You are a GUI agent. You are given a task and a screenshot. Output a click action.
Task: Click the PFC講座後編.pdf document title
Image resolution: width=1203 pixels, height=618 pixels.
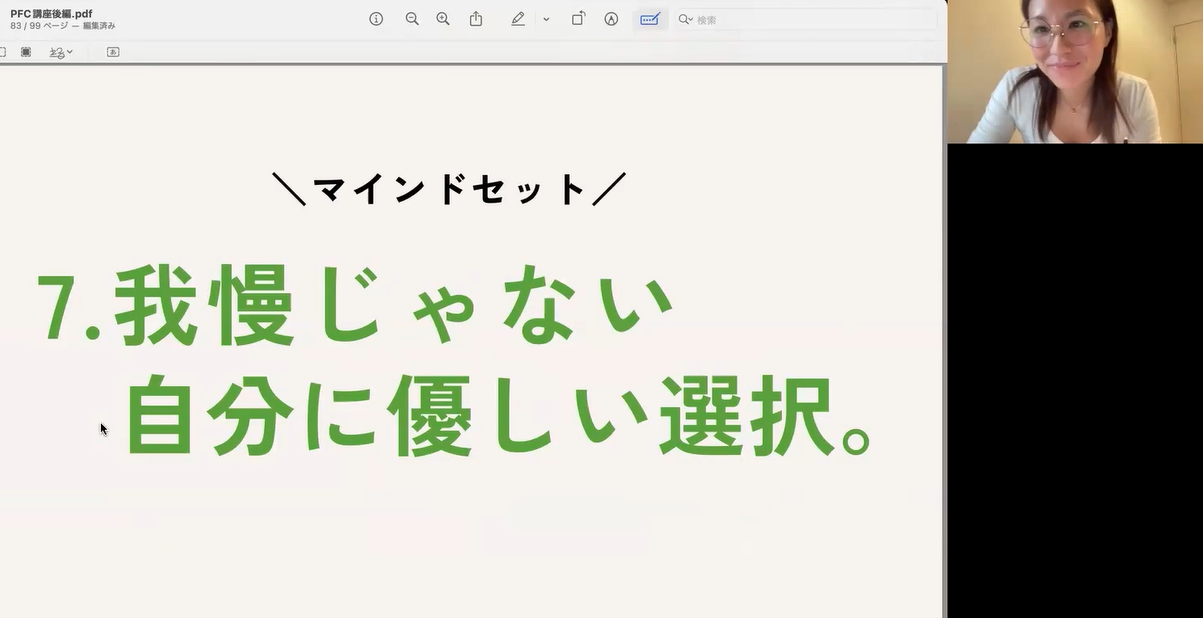tap(51, 13)
